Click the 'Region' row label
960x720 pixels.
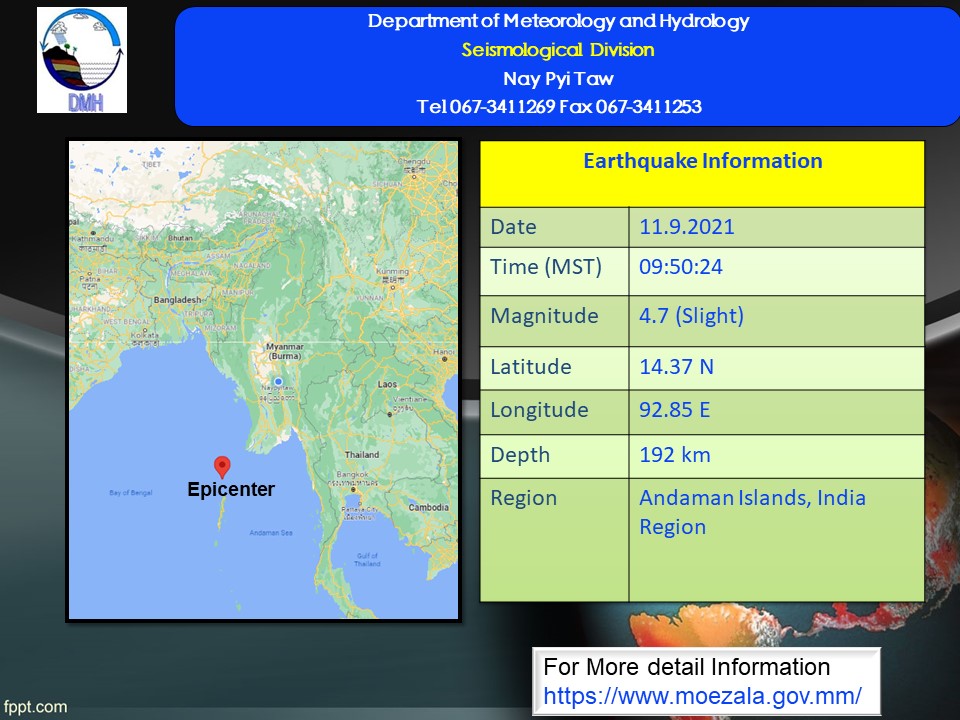coord(523,498)
